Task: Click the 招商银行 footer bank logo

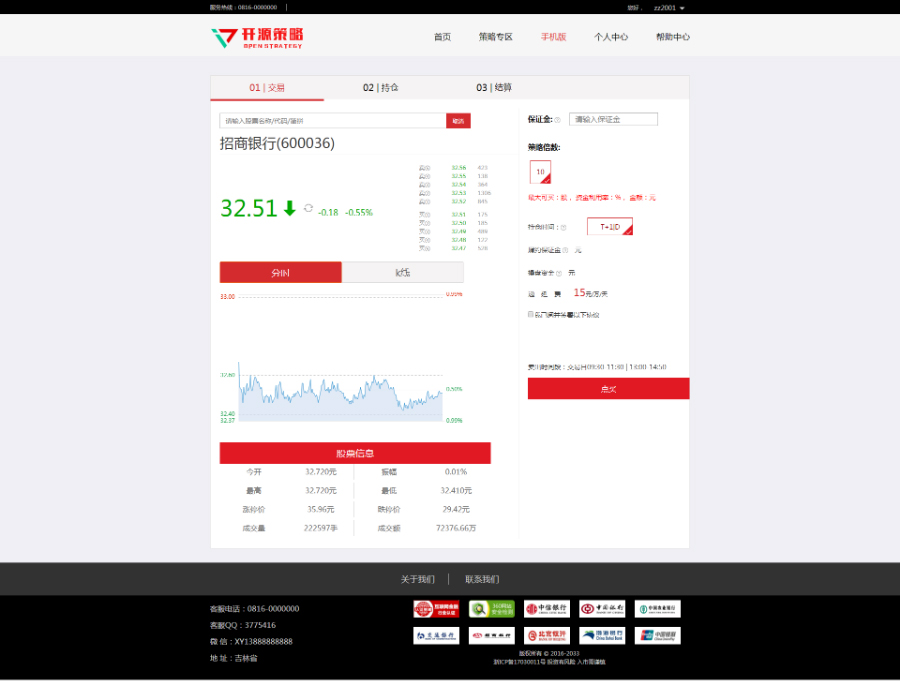Action: tap(491, 636)
